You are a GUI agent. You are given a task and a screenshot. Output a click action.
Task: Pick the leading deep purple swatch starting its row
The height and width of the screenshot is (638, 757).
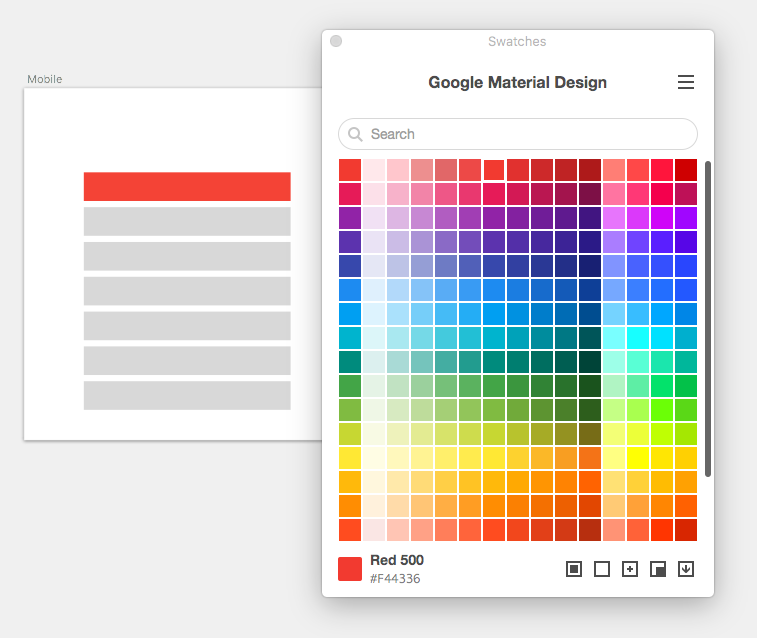coord(350,242)
